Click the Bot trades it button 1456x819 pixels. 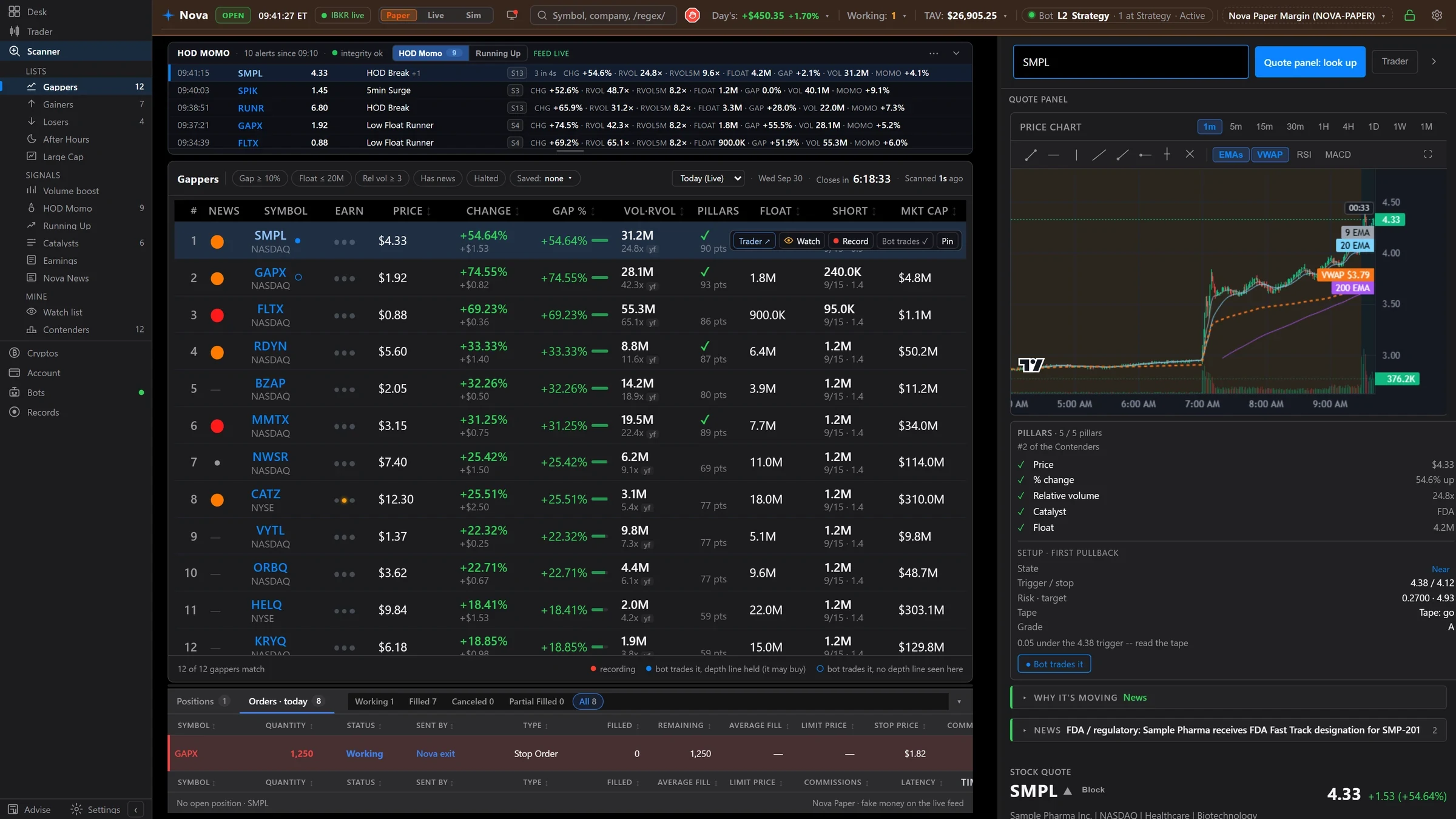click(x=1054, y=664)
